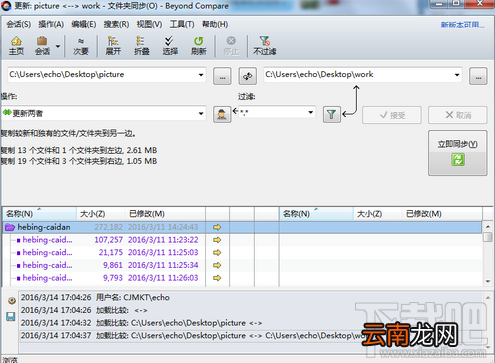This screenshot has width=495, height=363.
Task: Open the Sessions (会话) briefcase icon
Action: (x=42, y=46)
